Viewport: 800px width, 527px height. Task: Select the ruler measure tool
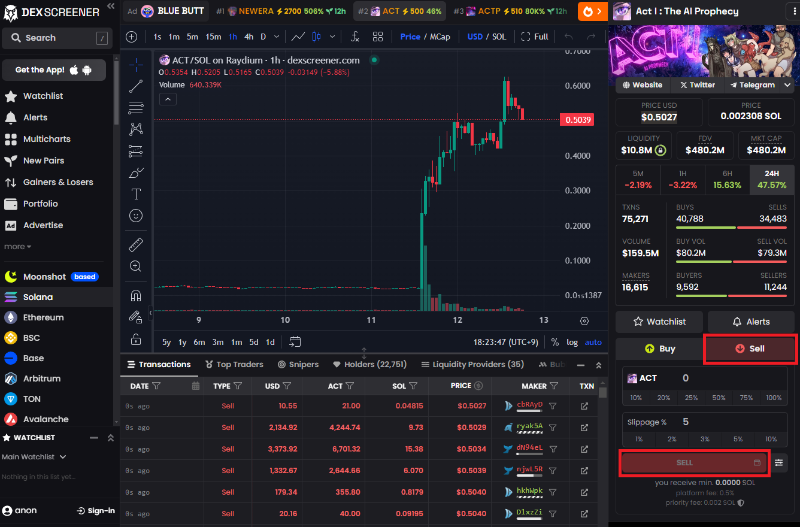point(136,245)
